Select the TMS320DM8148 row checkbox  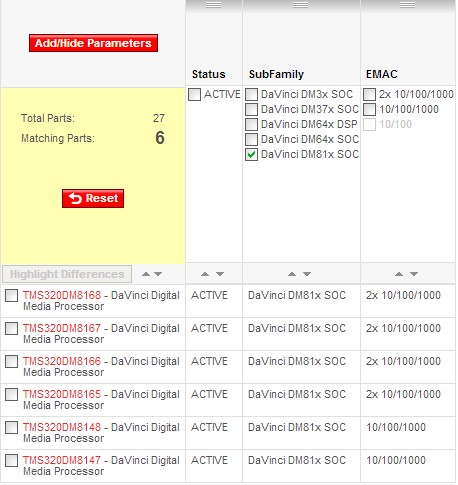[x=11, y=427]
